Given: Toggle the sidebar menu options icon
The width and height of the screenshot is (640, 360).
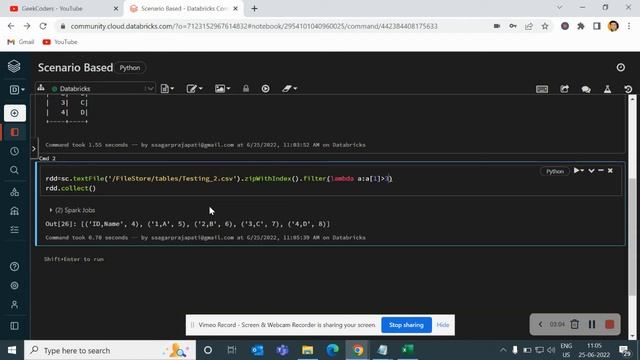Looking at the screenshot, I should pyautogui.click(x=14, y=326).
